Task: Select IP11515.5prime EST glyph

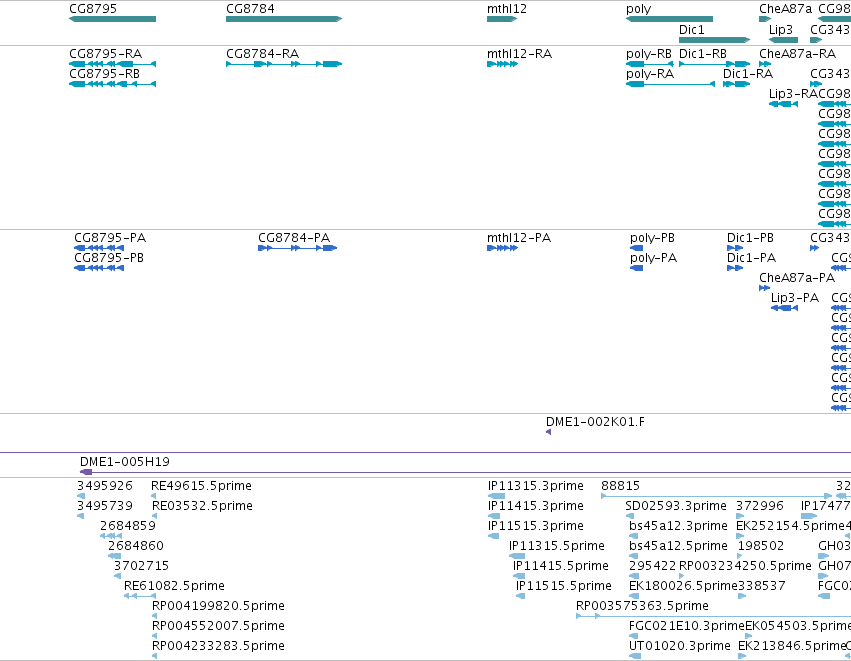Action: [520, 596]
